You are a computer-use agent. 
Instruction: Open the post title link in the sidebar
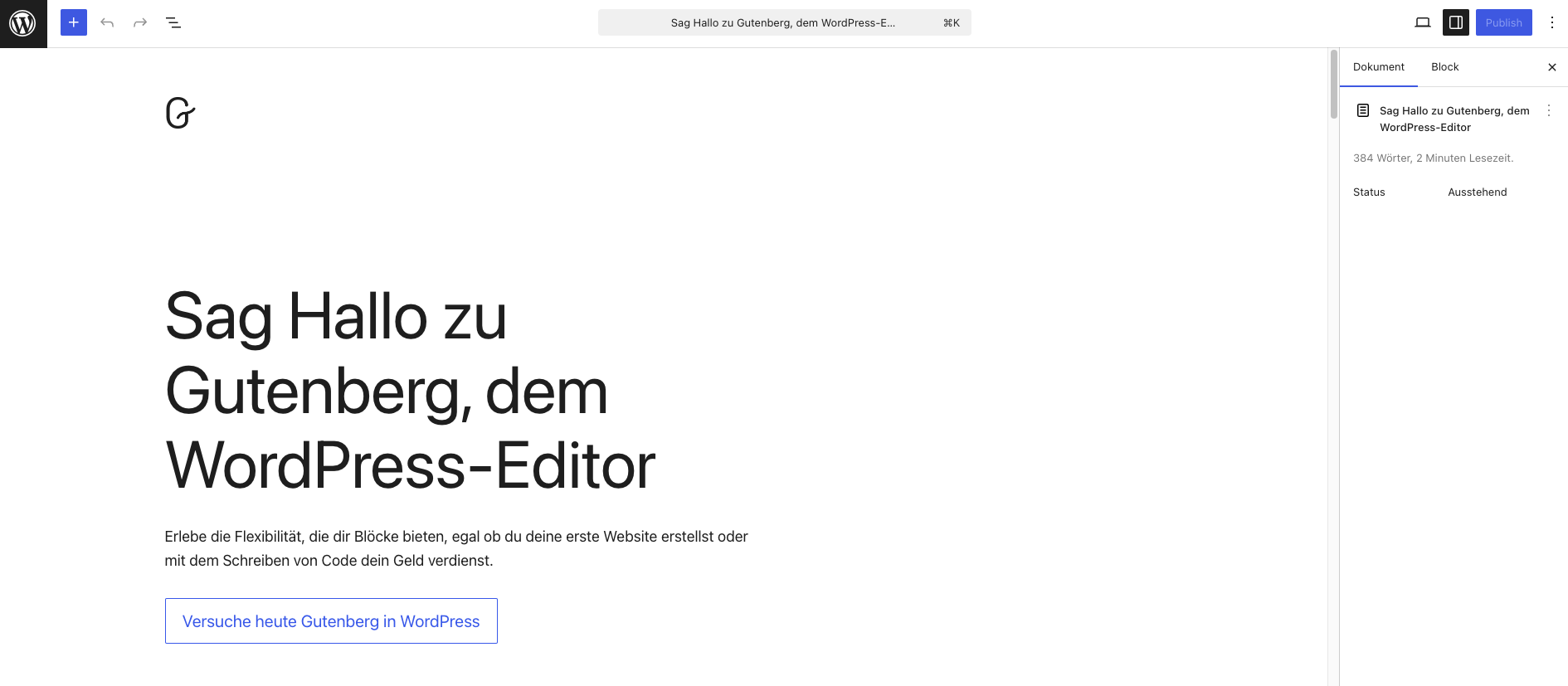coord(1454,119)
